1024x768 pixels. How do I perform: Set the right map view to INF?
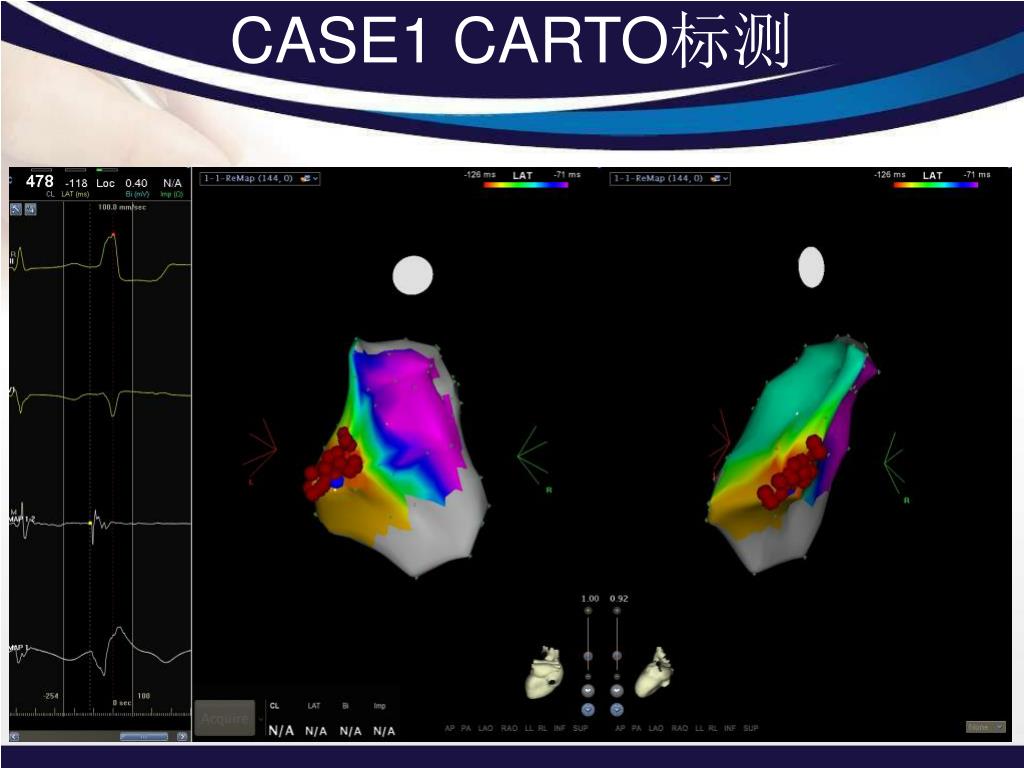coord(730,728)
